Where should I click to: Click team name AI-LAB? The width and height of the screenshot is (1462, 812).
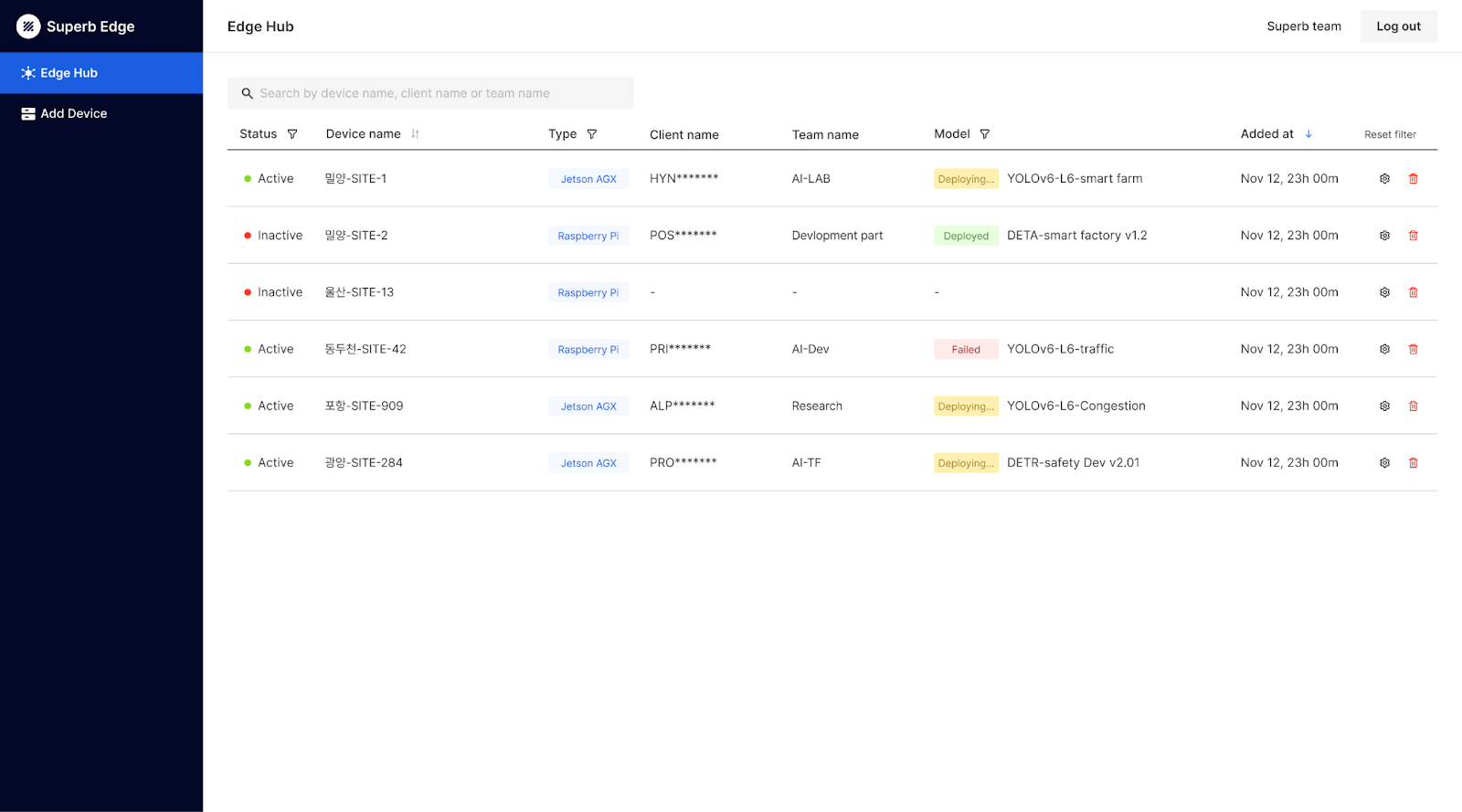[810, 179]
